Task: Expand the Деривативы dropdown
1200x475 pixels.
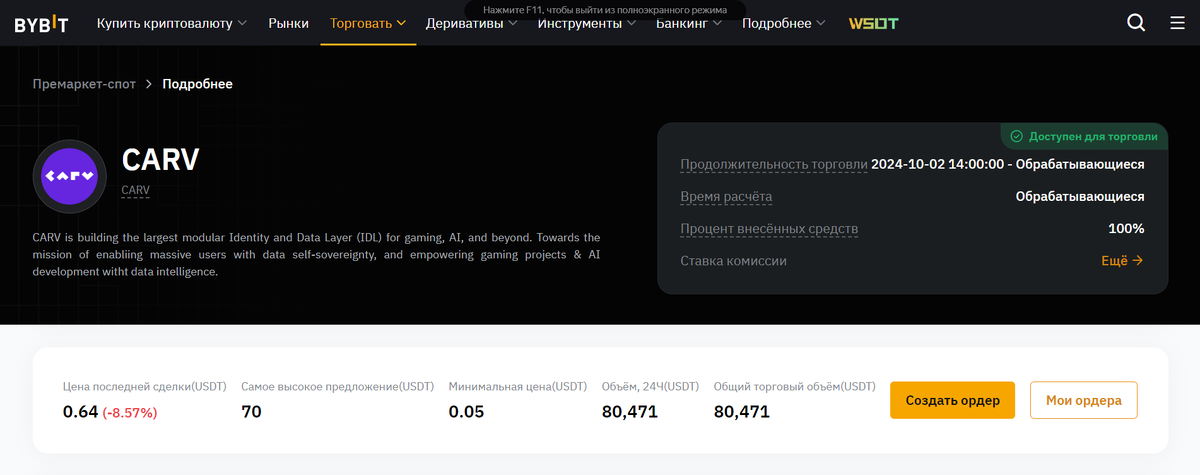Action: (471, 23)
